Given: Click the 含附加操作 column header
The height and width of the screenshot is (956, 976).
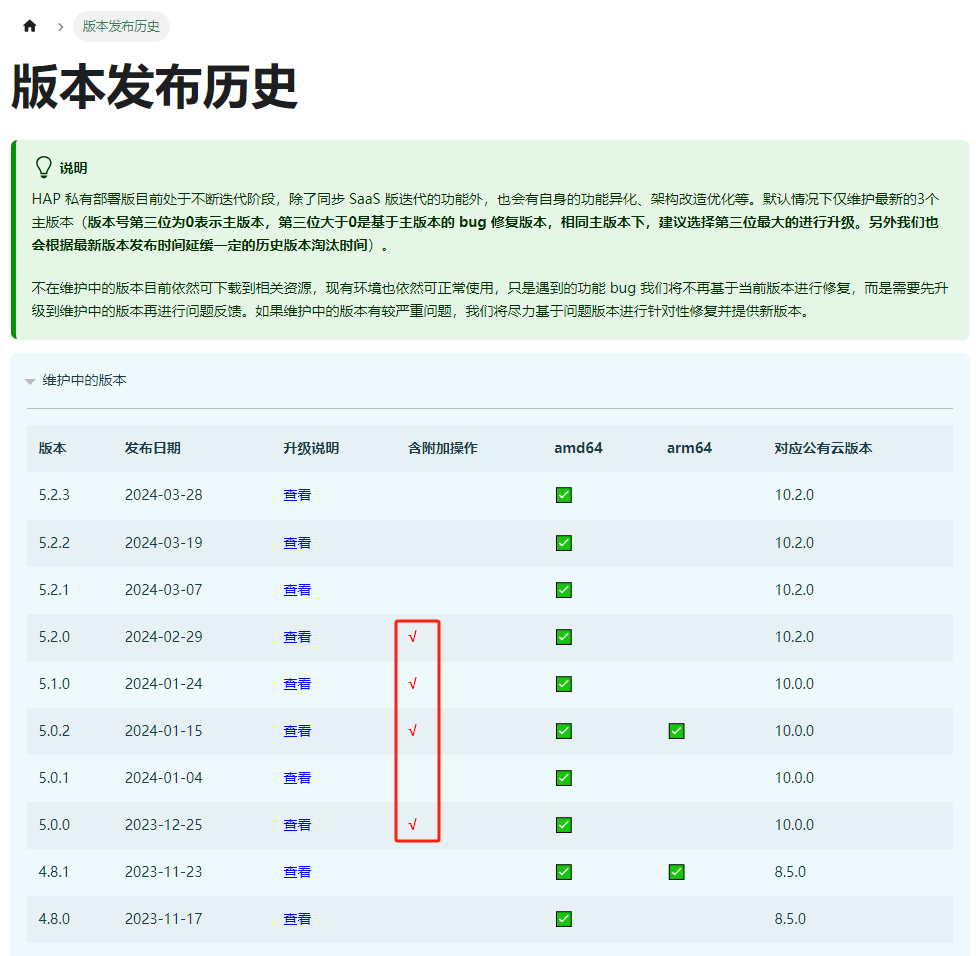Looking at the screenshot, I should pyautogui.click(x=442, y=448).
